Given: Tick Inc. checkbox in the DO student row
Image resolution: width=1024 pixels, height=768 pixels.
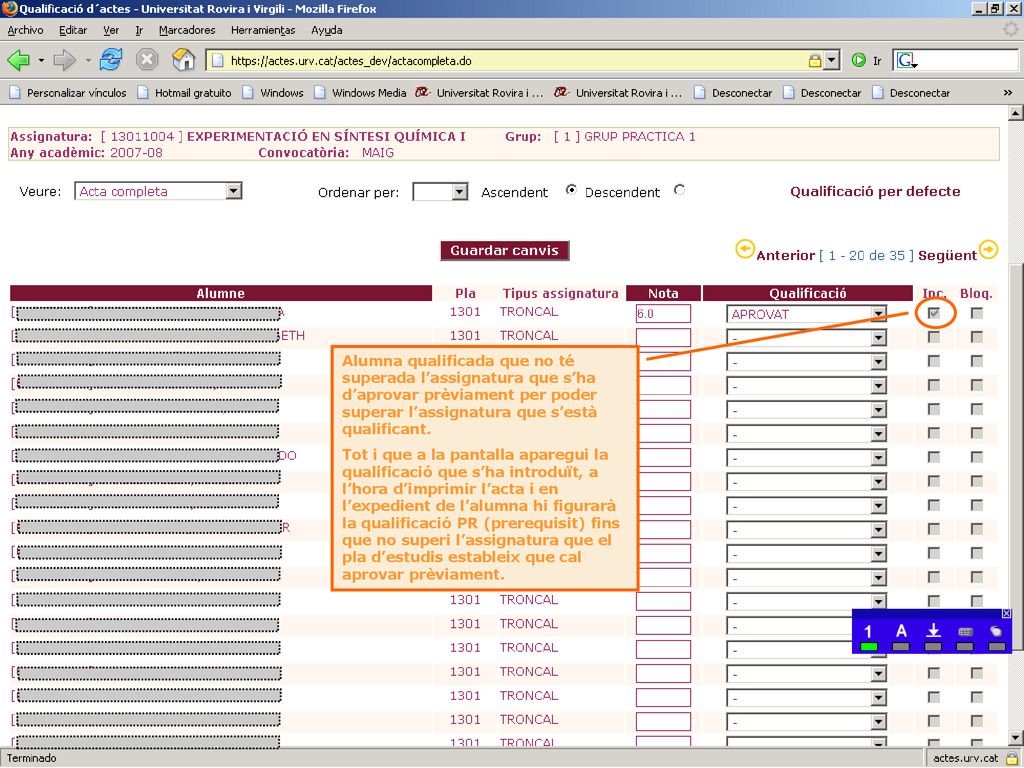Looking at the screenshot, I should pos(934,457).
